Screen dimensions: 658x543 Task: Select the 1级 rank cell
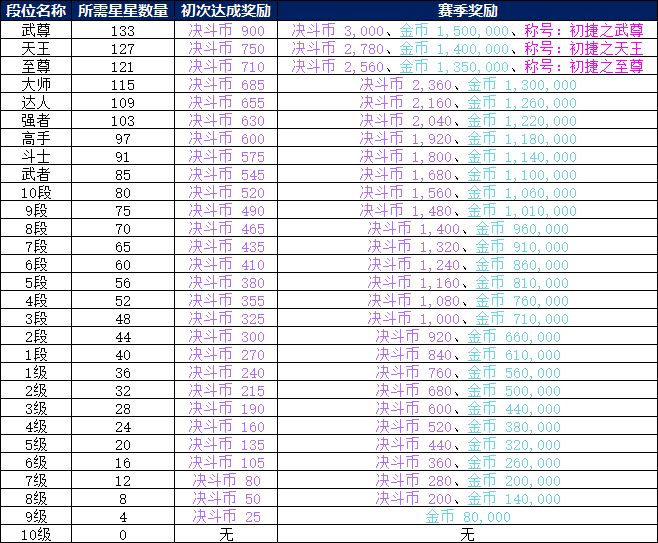pyautogui.click(x=36, y=373)
